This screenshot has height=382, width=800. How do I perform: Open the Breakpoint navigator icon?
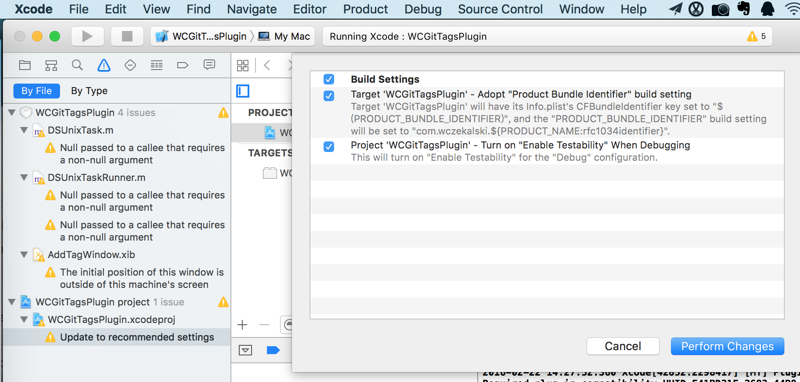183,65
